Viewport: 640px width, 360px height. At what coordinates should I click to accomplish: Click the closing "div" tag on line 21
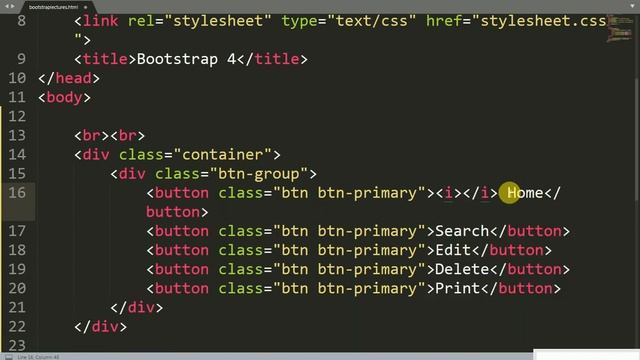[x=141, y=307]
